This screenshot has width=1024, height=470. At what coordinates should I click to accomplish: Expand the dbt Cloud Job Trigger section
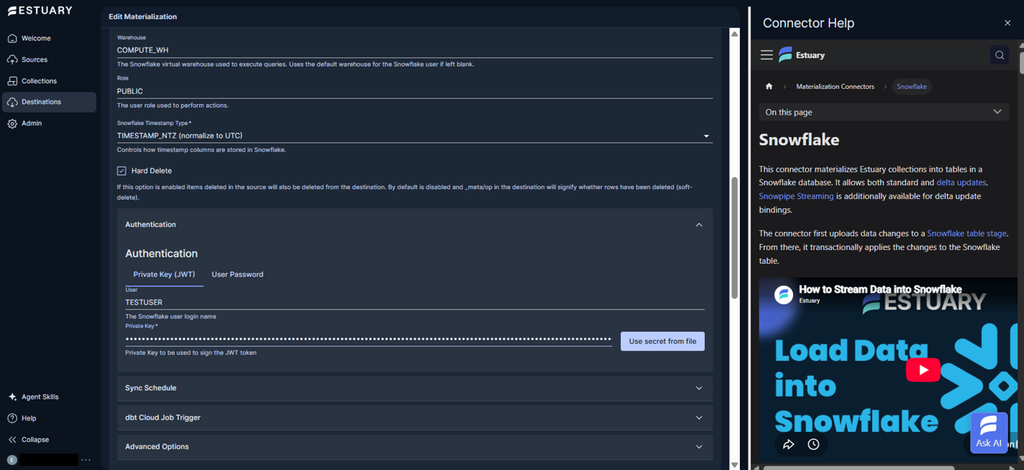tap(415, 418)
